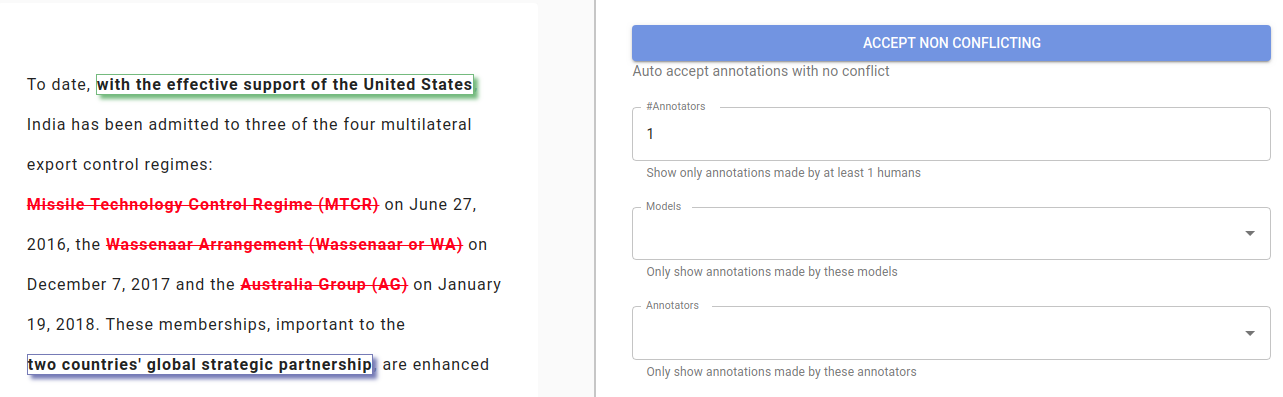Select green-boxed "with the effective support" annotation
Screen dimensions: 1283x397
285,85
